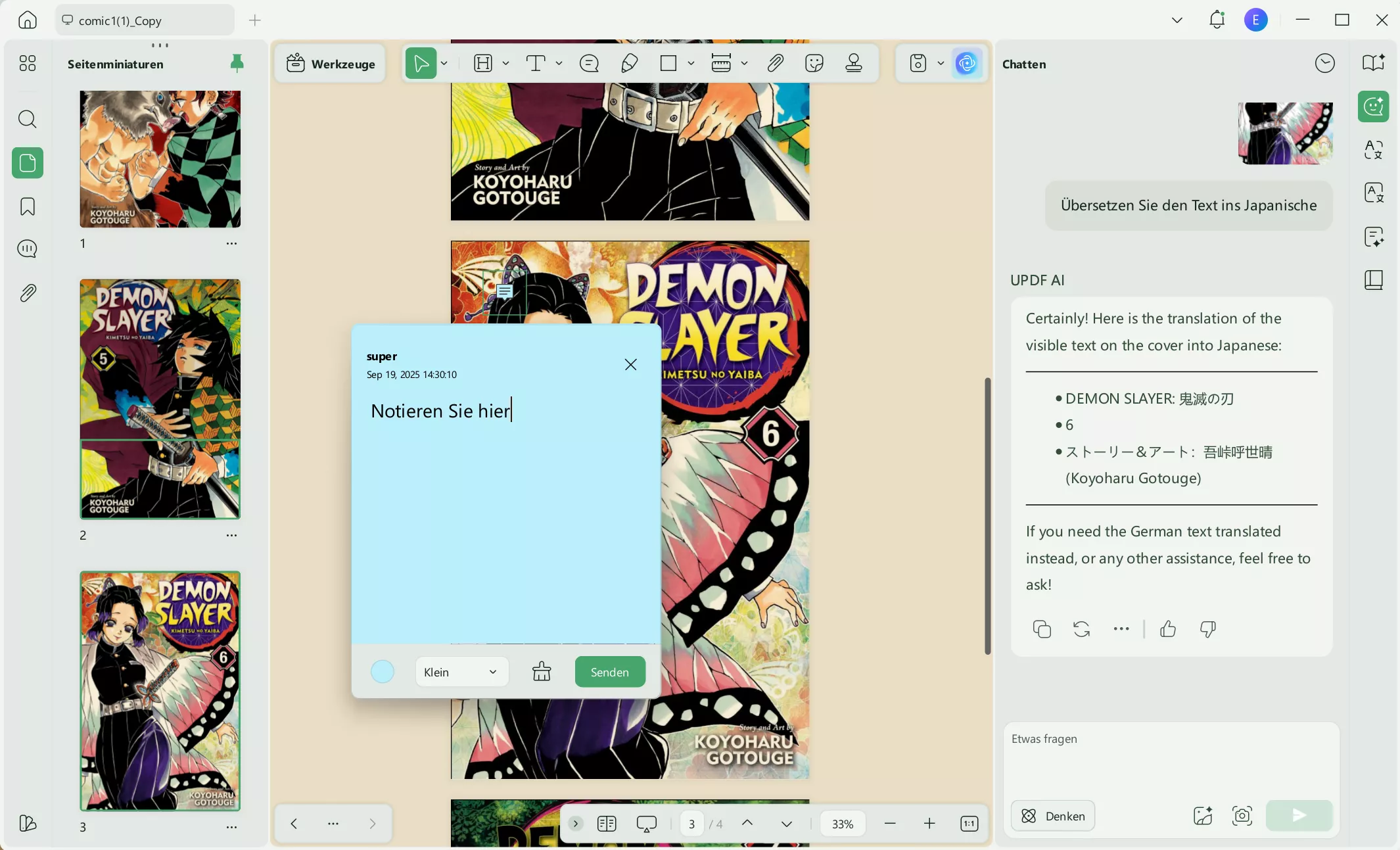Open the Werkzeuge menu

tap(331, 63)
